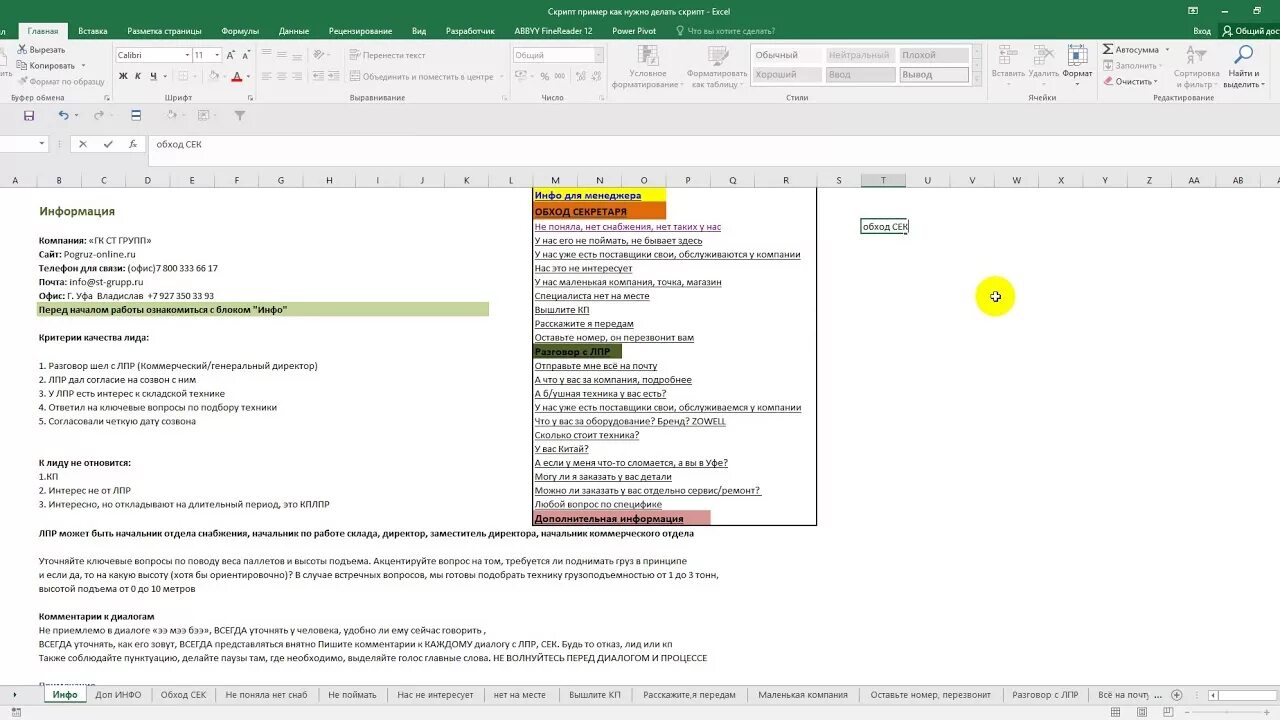Click the red font color A icon
The image size is (1280, 720).
[x=236, y=76]
